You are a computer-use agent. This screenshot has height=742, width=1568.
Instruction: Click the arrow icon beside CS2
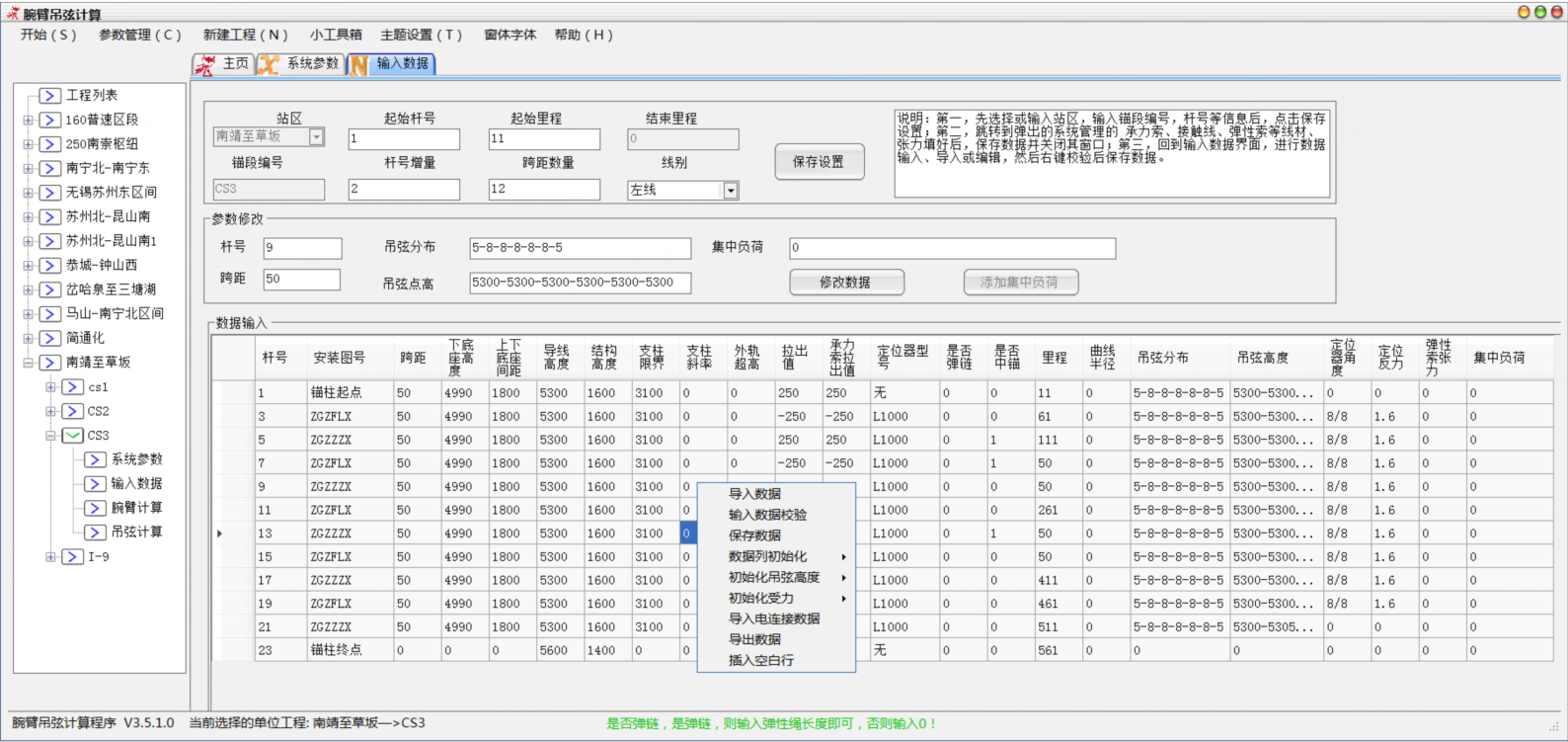pyautogui.click(x=73, y=411)
